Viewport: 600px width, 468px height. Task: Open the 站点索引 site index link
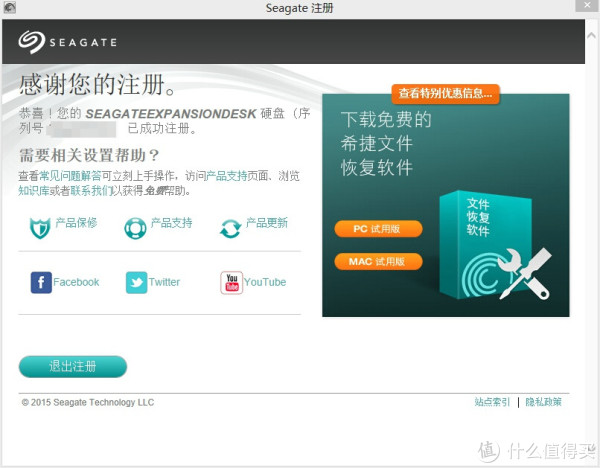(x=492, y=402)
